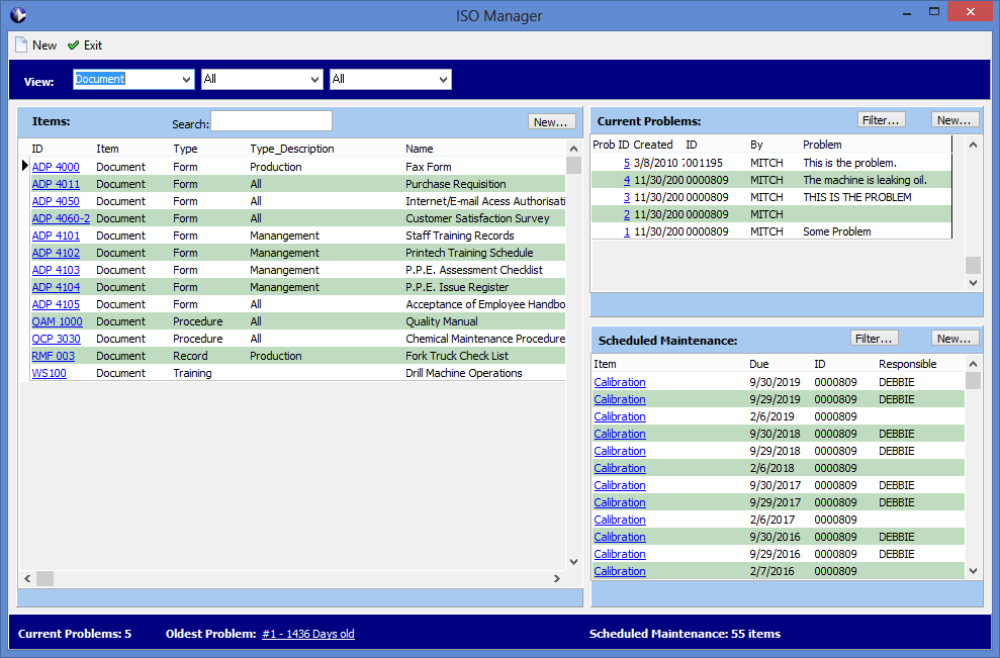Image resolution: width=1000 pixels, height=658 pixels.
Task: Click New... button in Current Problems
Action: pos(954,120)
